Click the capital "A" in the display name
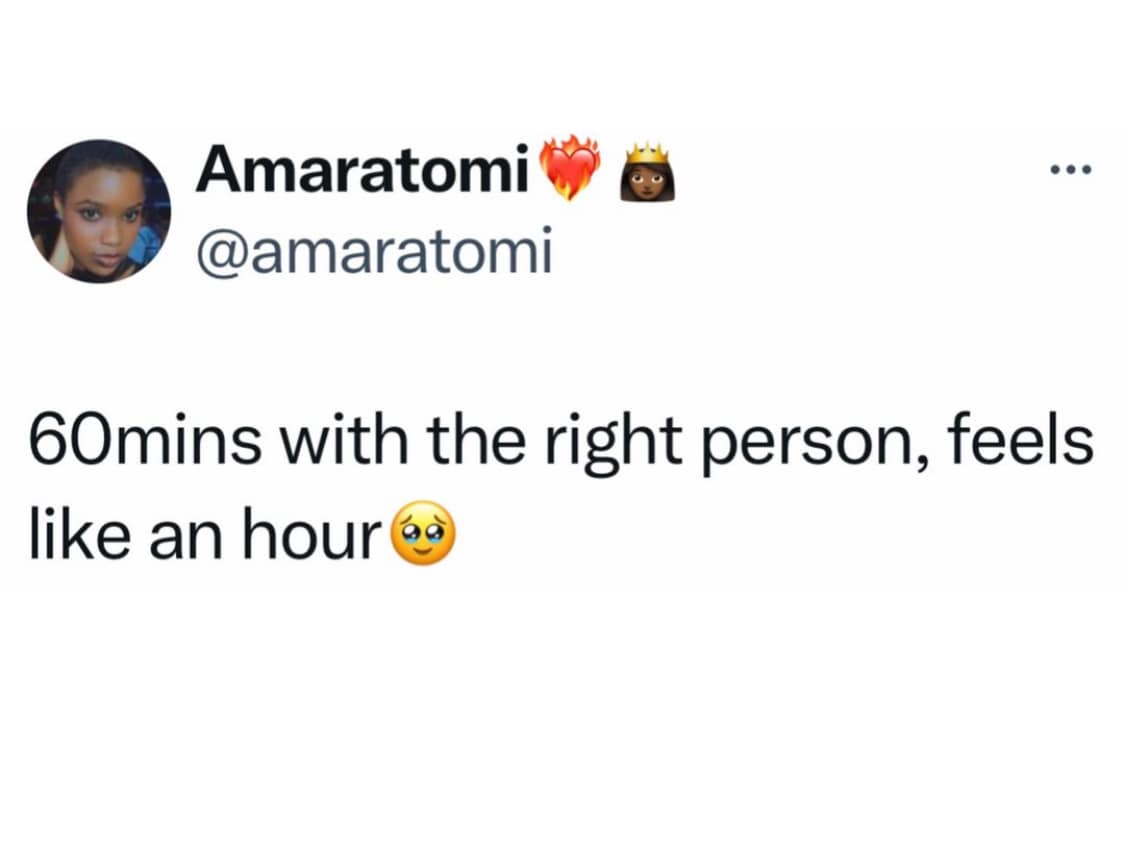The image size is (1125, 864). coord(216,172)
